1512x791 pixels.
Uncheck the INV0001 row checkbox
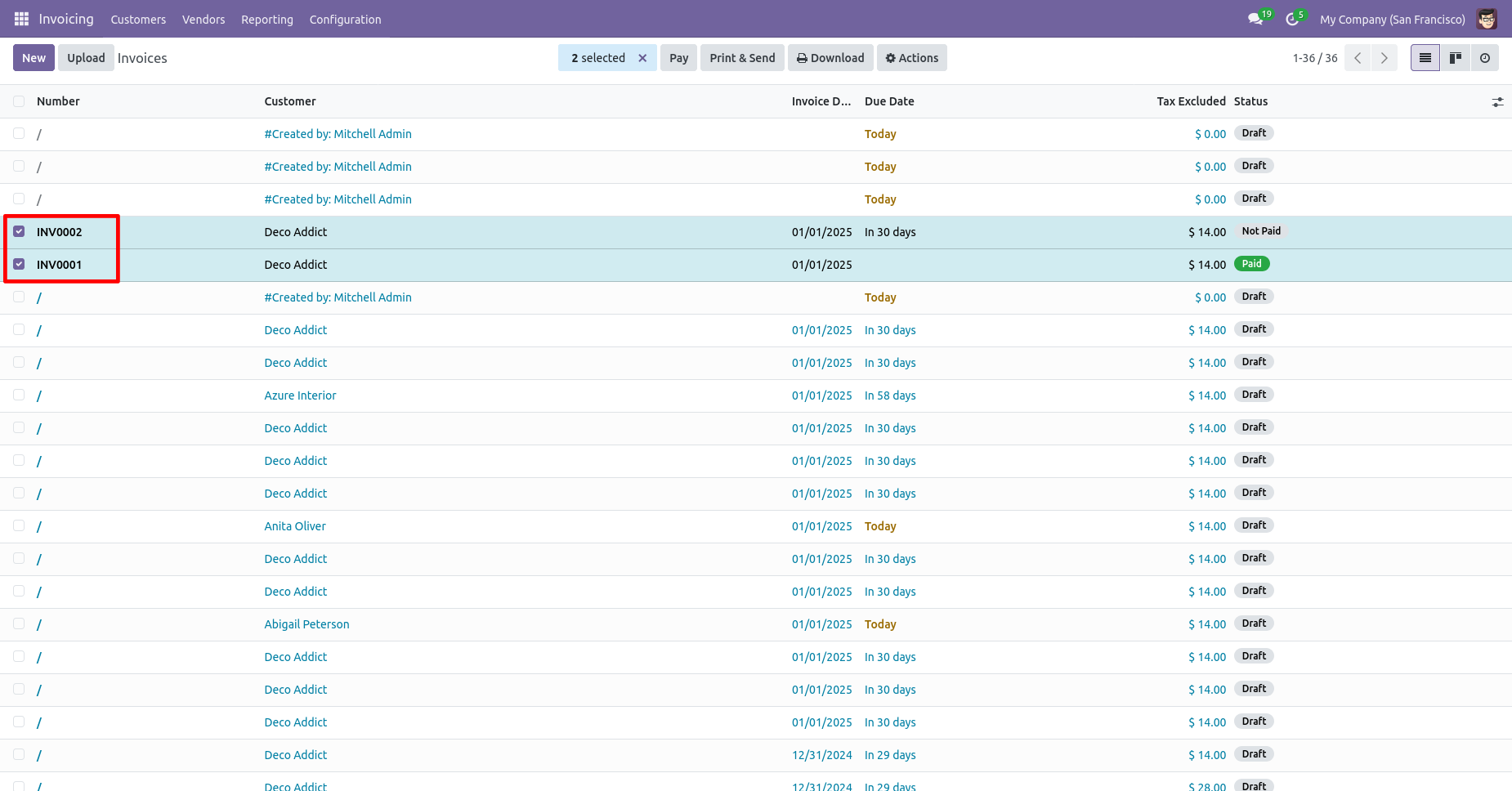click(x=19, y=264)
